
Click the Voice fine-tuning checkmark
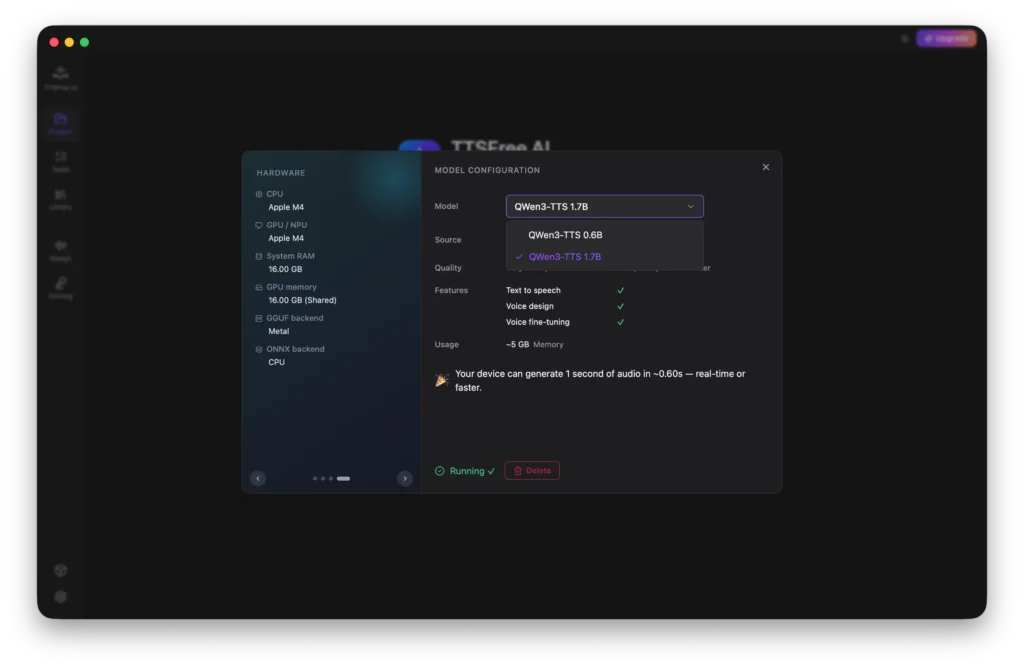click(620, 322)
